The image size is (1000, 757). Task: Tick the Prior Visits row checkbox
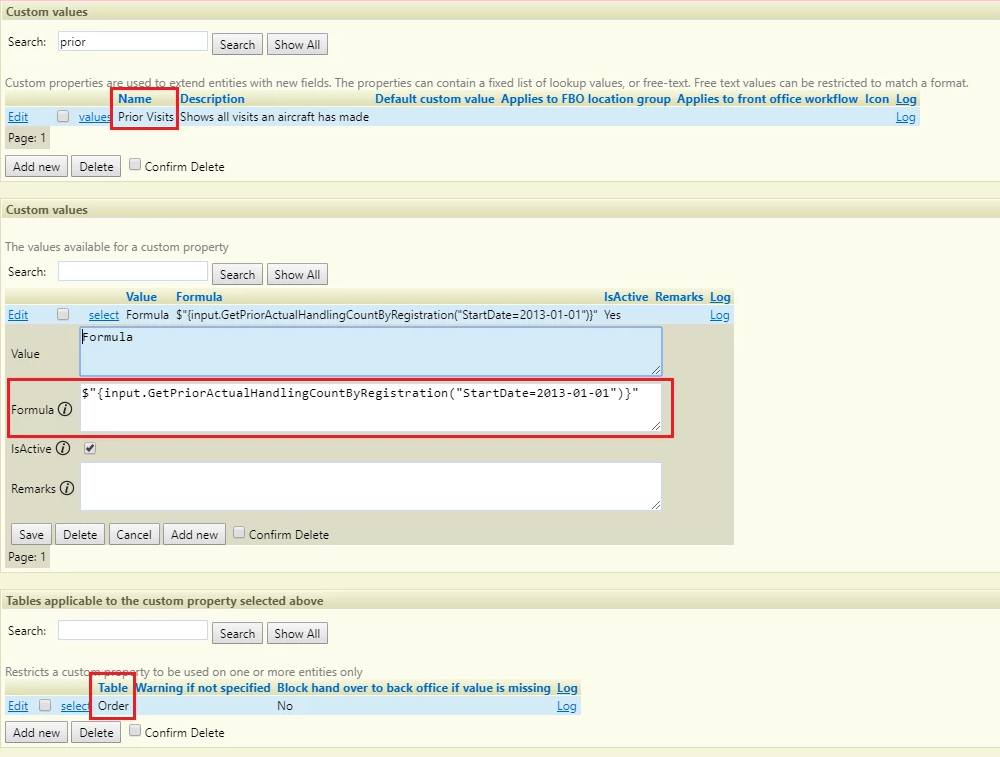(62, 116)
